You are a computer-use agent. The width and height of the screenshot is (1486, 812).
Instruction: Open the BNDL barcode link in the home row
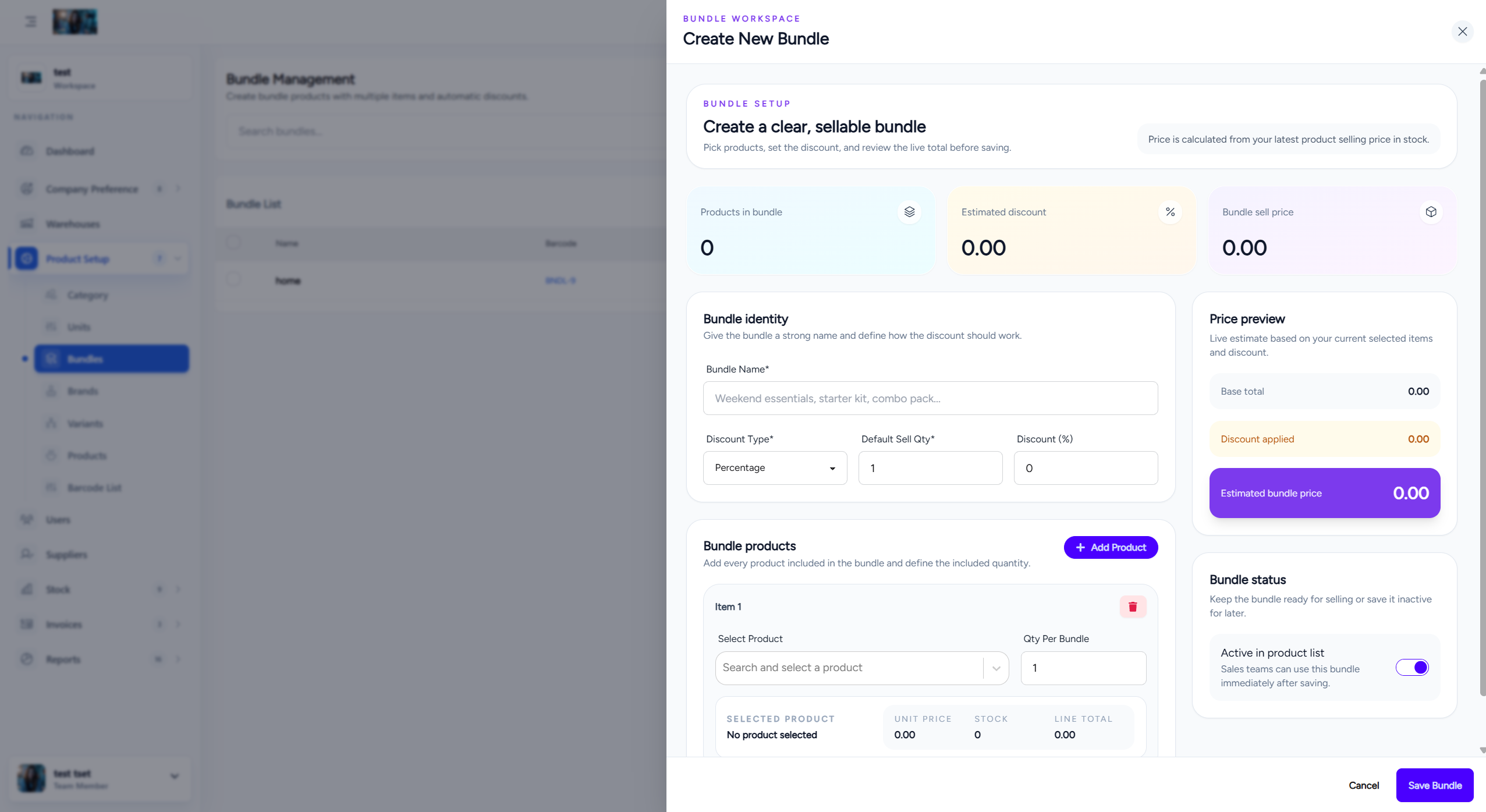click(x=560, y=281)
